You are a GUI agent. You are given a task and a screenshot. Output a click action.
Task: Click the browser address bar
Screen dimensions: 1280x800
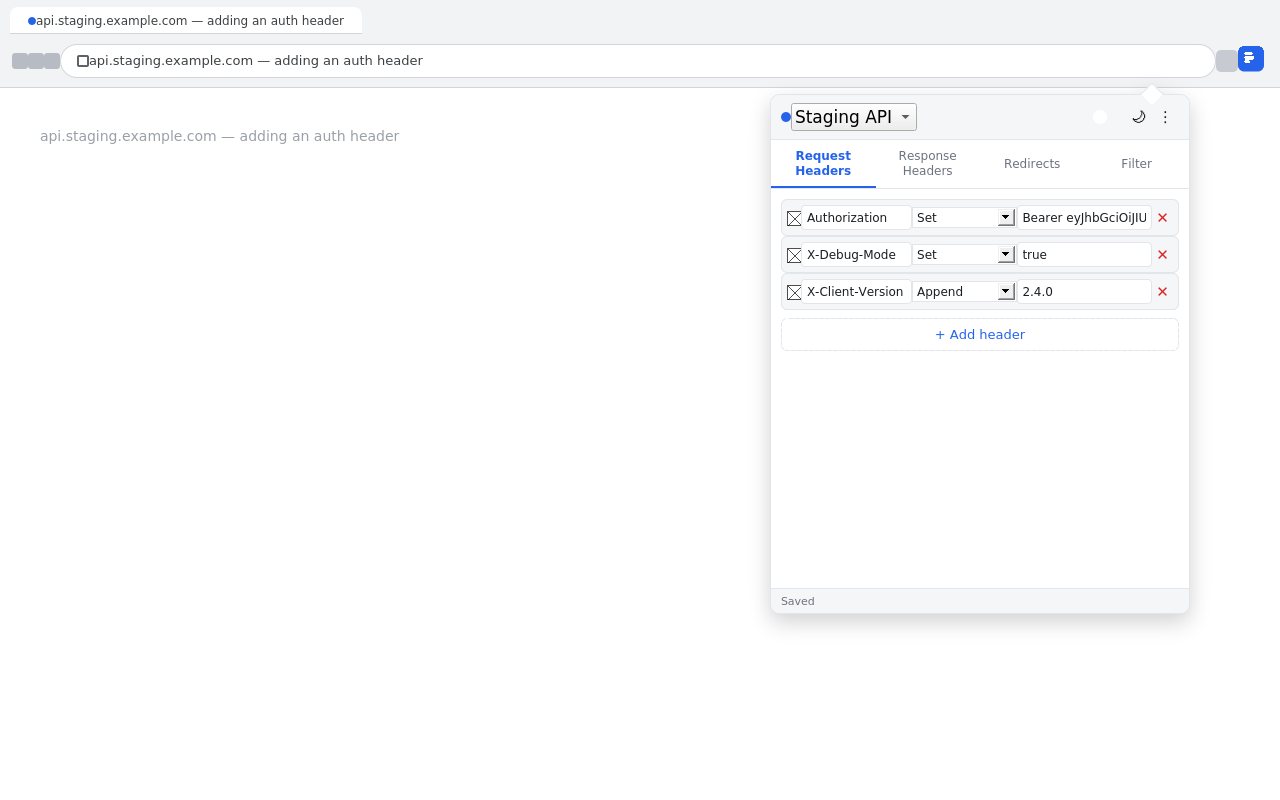(x=638, y=61)
